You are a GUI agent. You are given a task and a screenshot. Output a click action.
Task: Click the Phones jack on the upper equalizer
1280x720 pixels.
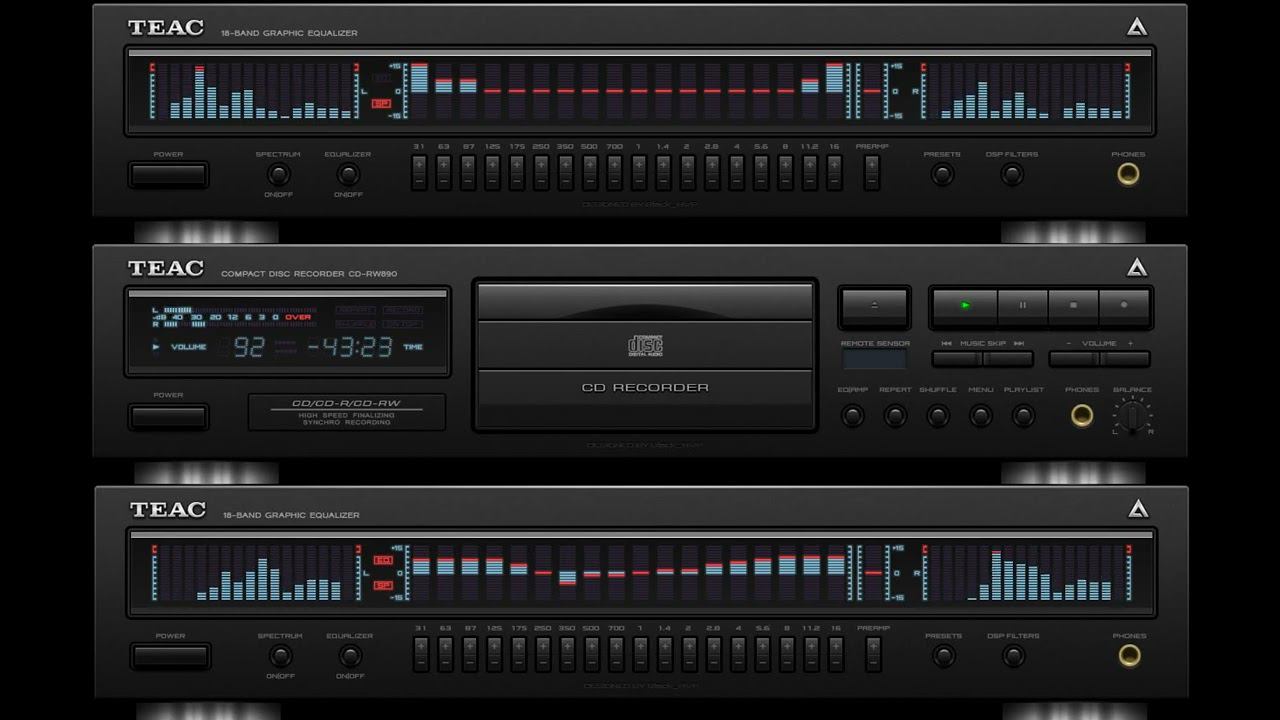[x=1128, y=174]
